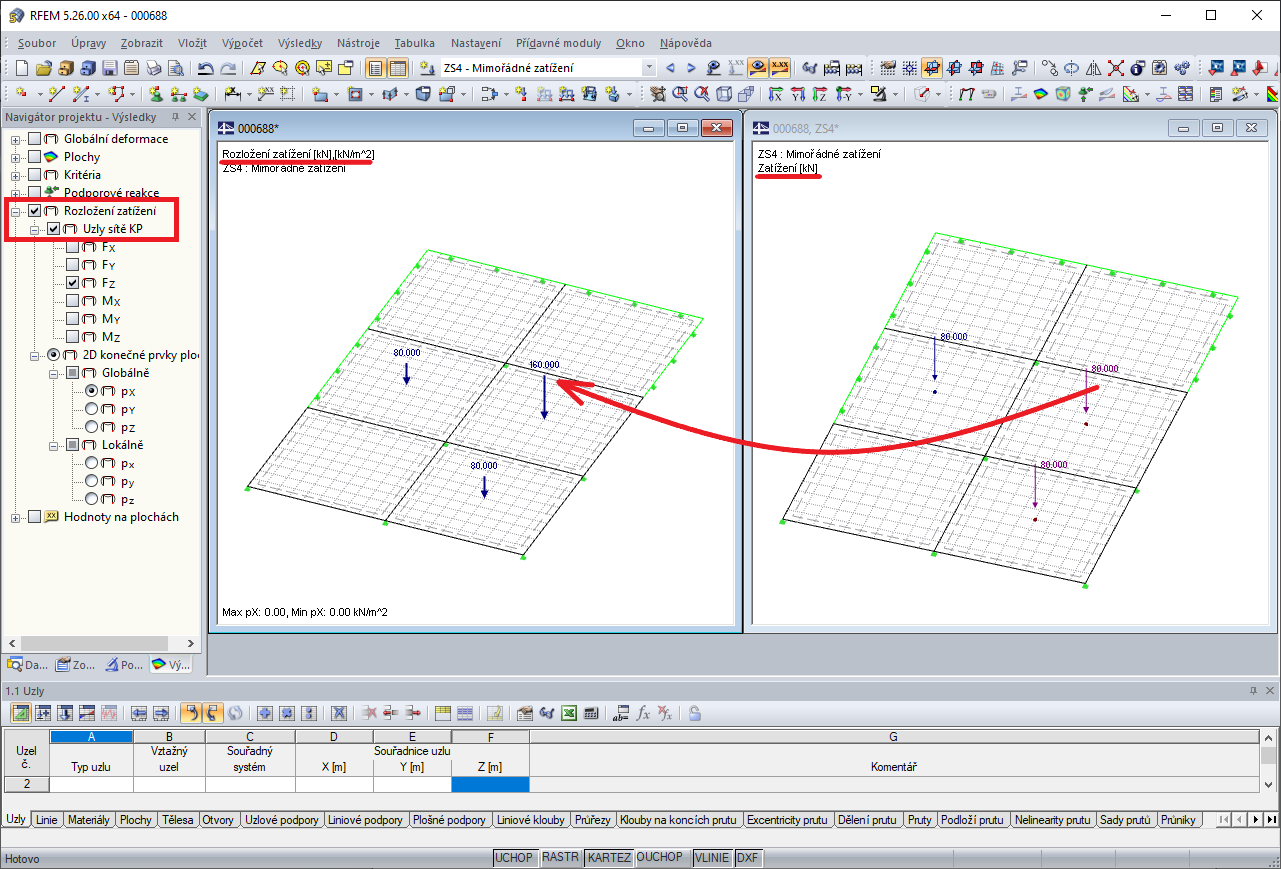The width and height of the screenshot is (1281, 869).
Task: Collapse the Uzly sítě KP node
Action: (x=35, y=229)
